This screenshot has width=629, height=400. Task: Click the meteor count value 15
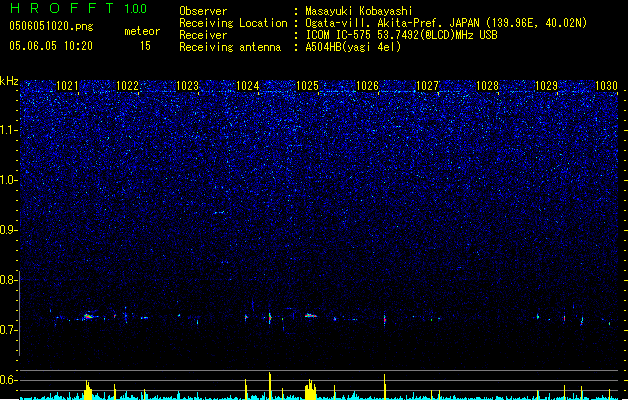point(145,46)
